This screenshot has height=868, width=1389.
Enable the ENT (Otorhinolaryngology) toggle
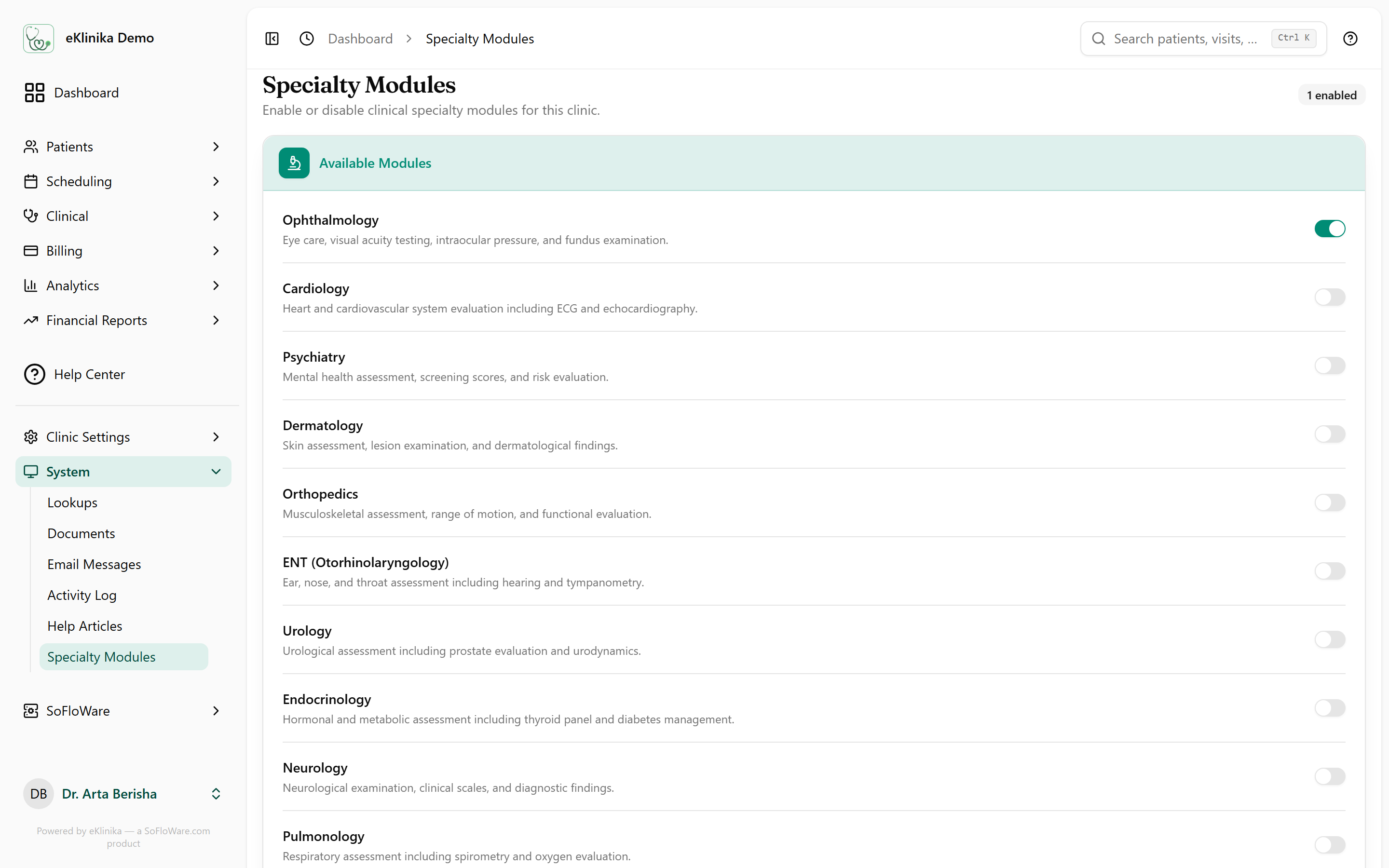tap(1330, 570)
